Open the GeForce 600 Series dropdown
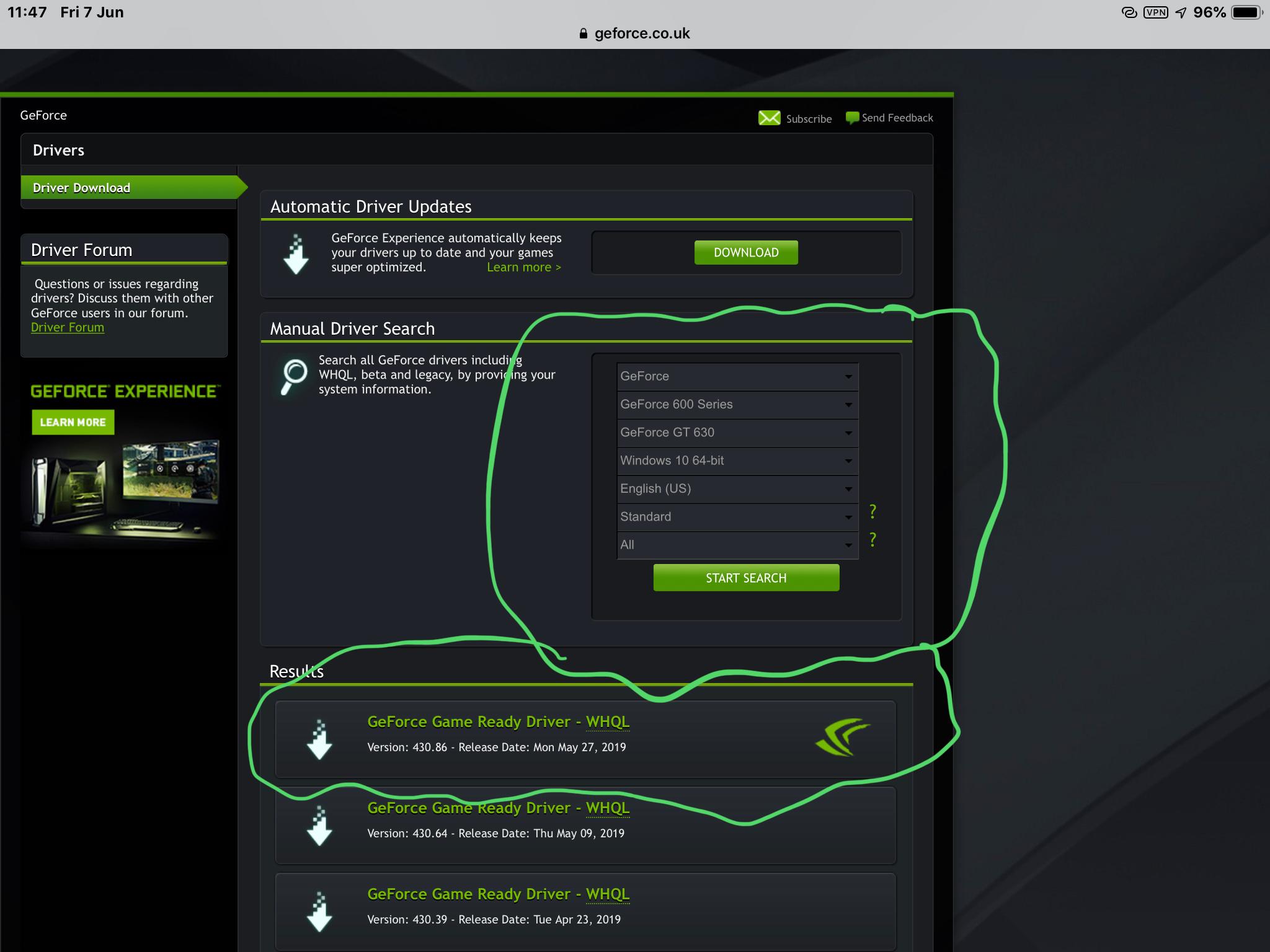1270x952 pixels. pos(737,404)
